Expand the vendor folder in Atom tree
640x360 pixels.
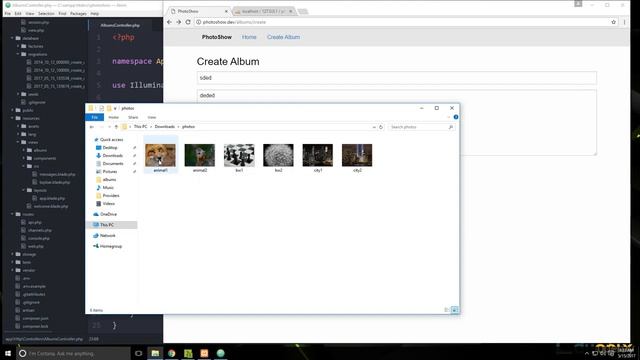coord(13,270)
